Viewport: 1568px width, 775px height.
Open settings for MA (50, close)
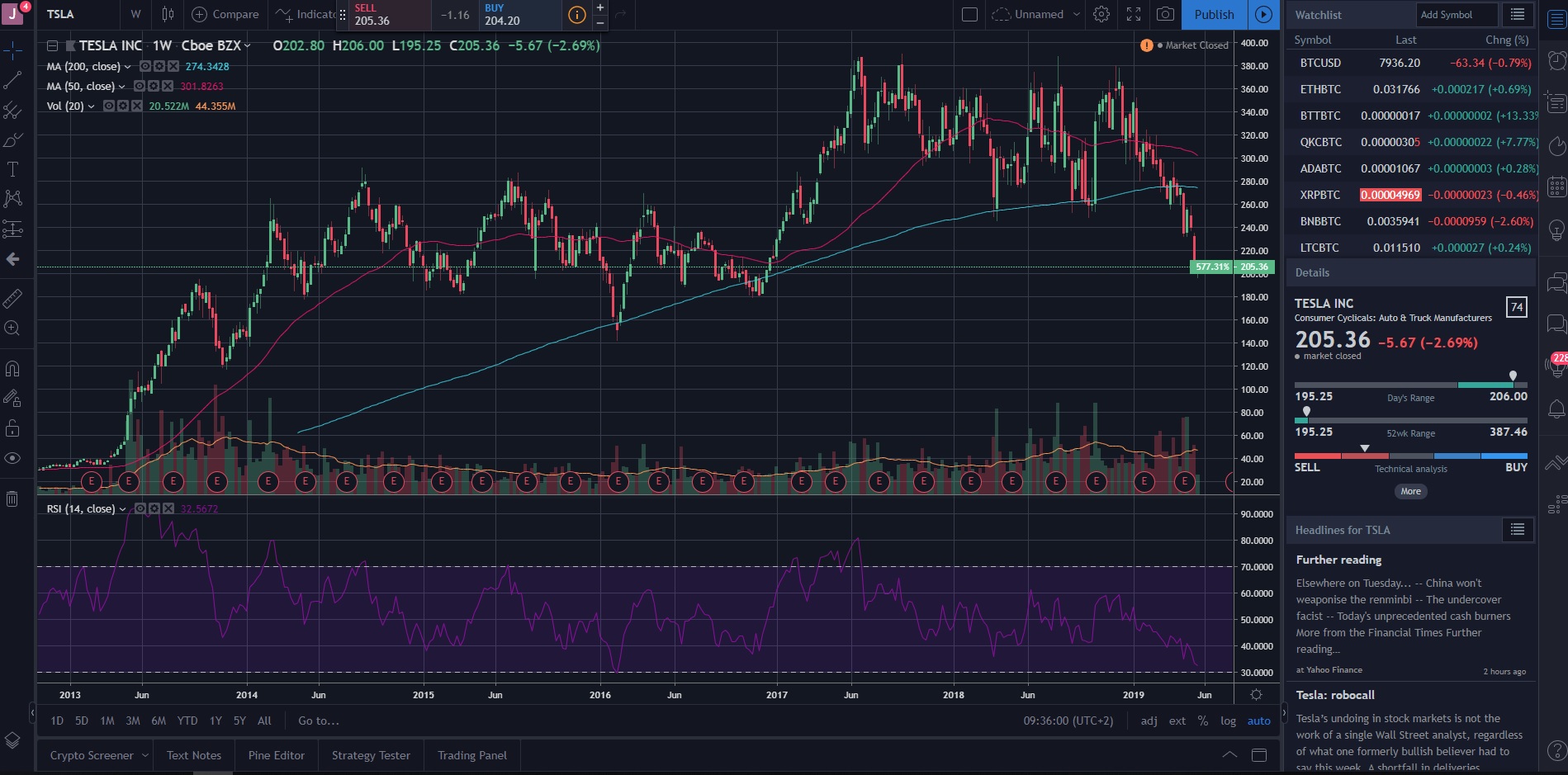click(x=154, y=86)
